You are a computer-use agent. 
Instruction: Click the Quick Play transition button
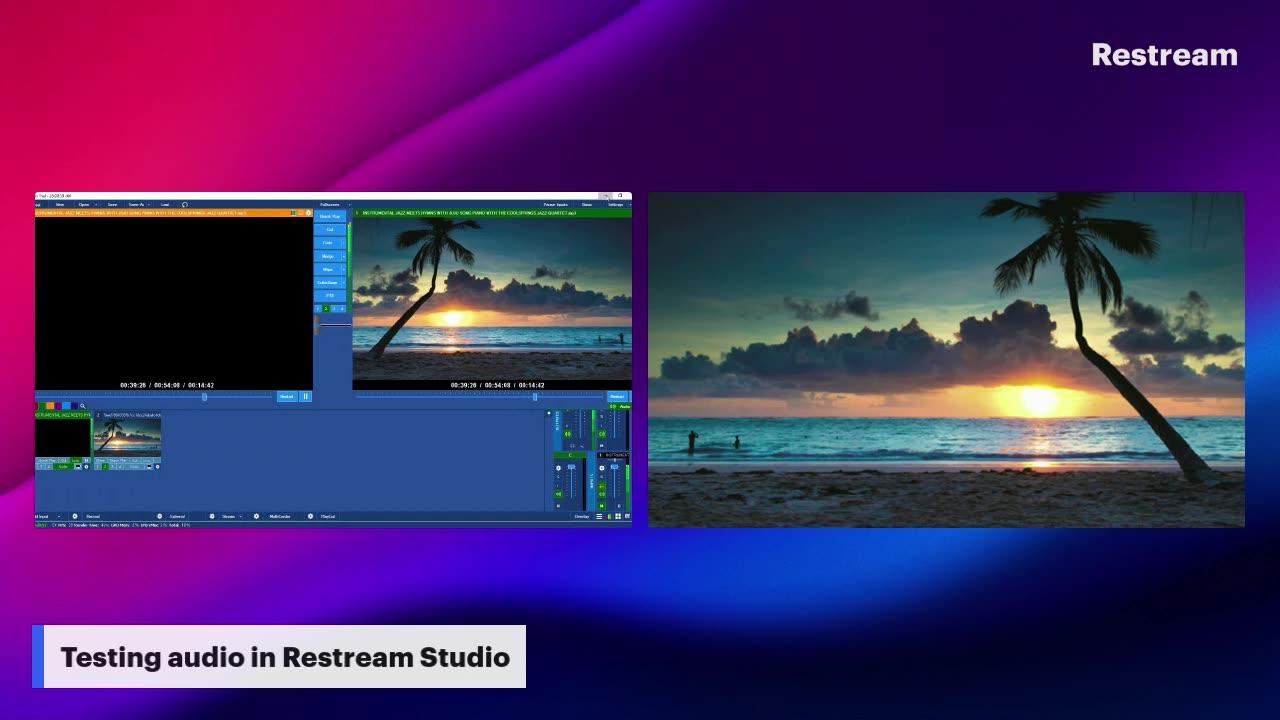[330, 216]
